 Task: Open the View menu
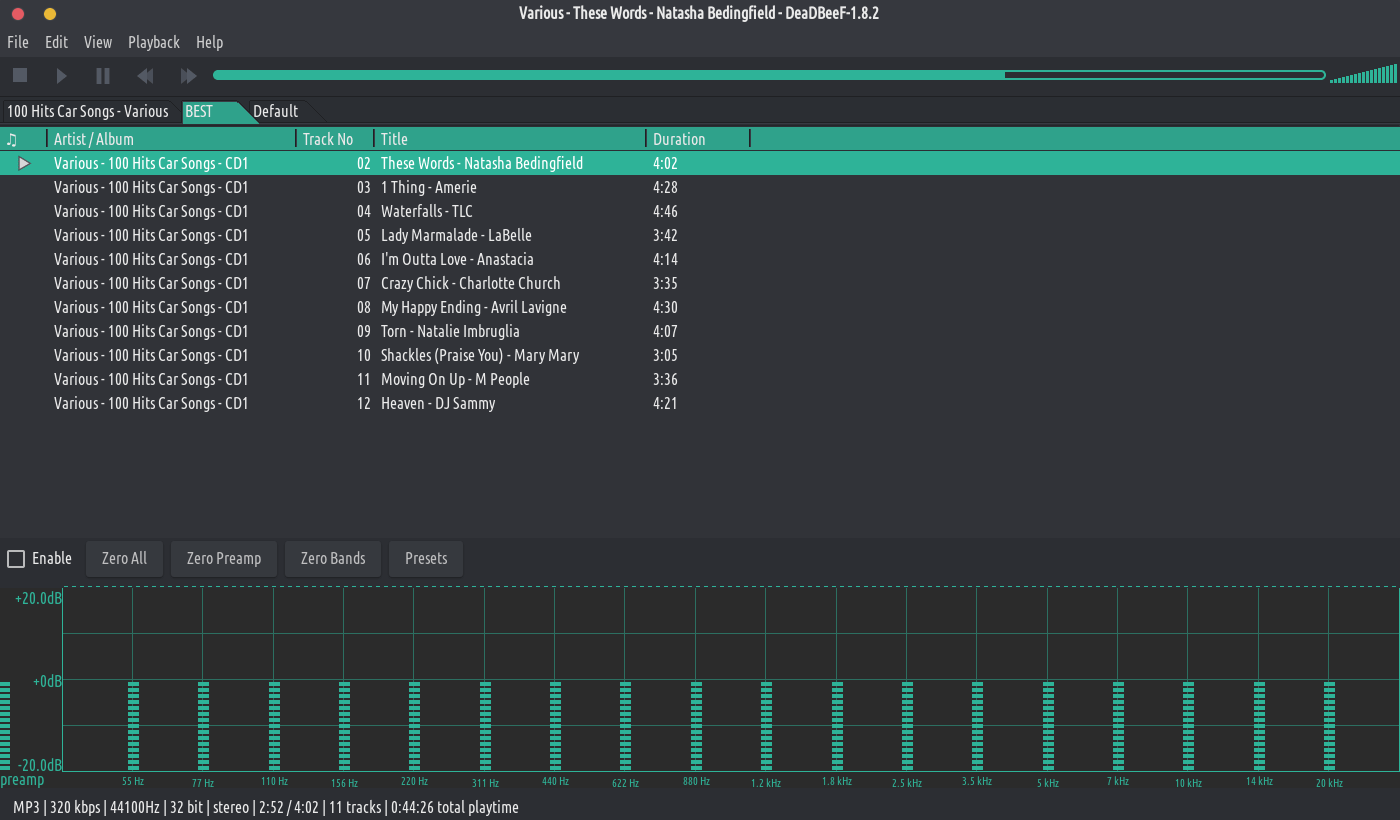tap(98, 42)
